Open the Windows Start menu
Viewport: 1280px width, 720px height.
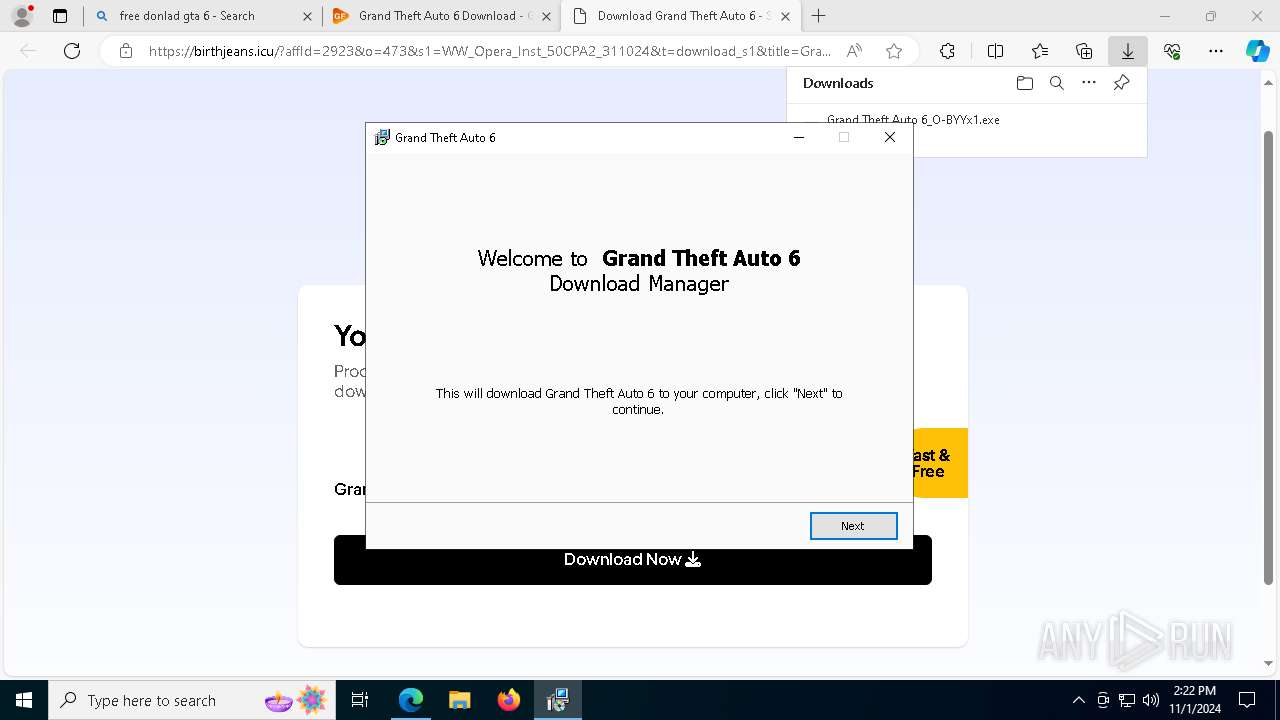click(x=24, y=700)
